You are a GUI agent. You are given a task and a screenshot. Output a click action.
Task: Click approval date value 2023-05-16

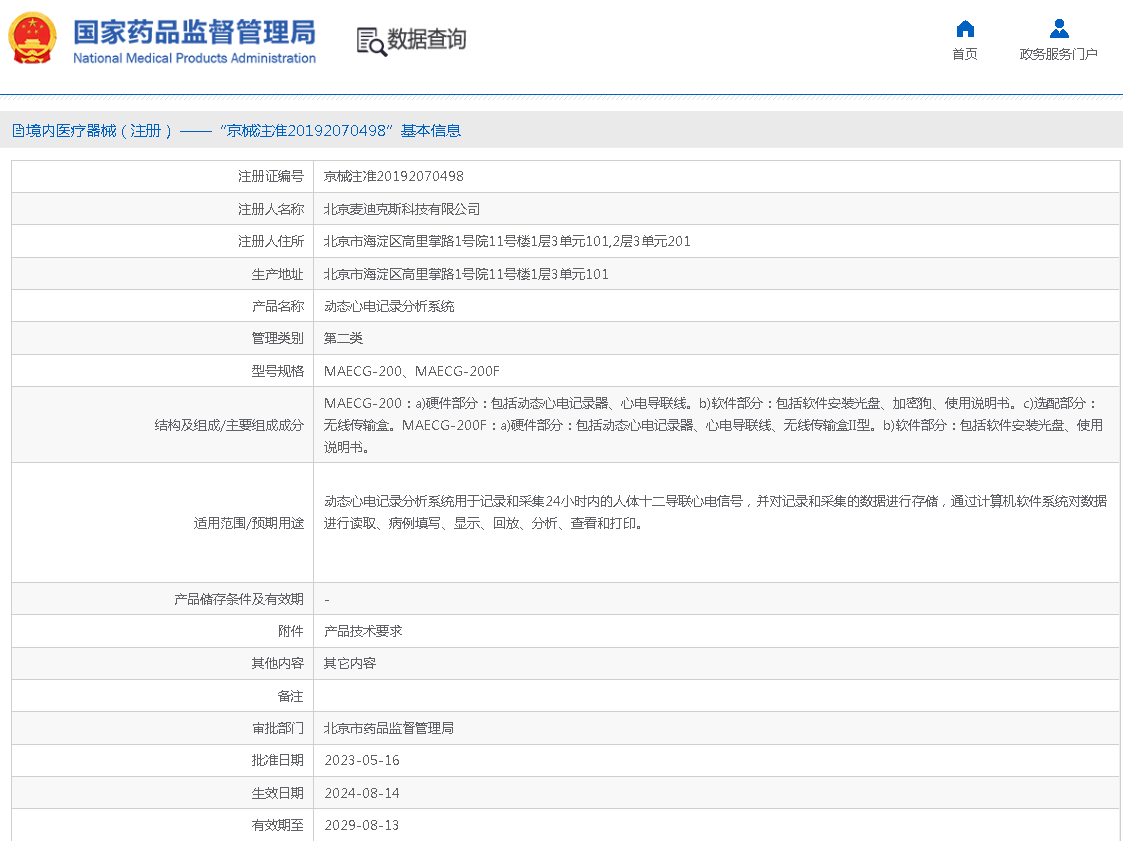point(362,760)
